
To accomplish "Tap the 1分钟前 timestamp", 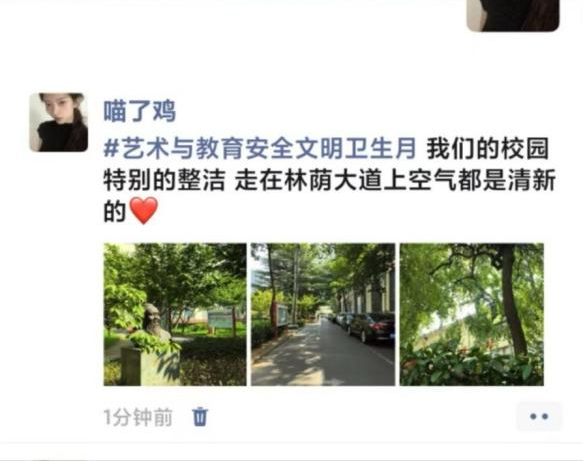I will point(138,417).
